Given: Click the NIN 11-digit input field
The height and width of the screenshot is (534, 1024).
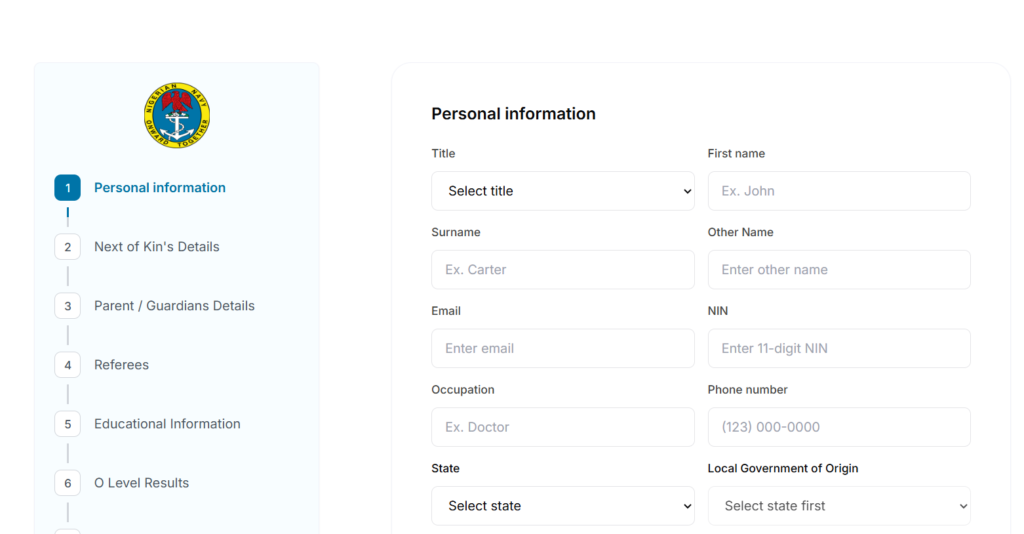Looking at the screenshot, I should [x=839, y=349].
